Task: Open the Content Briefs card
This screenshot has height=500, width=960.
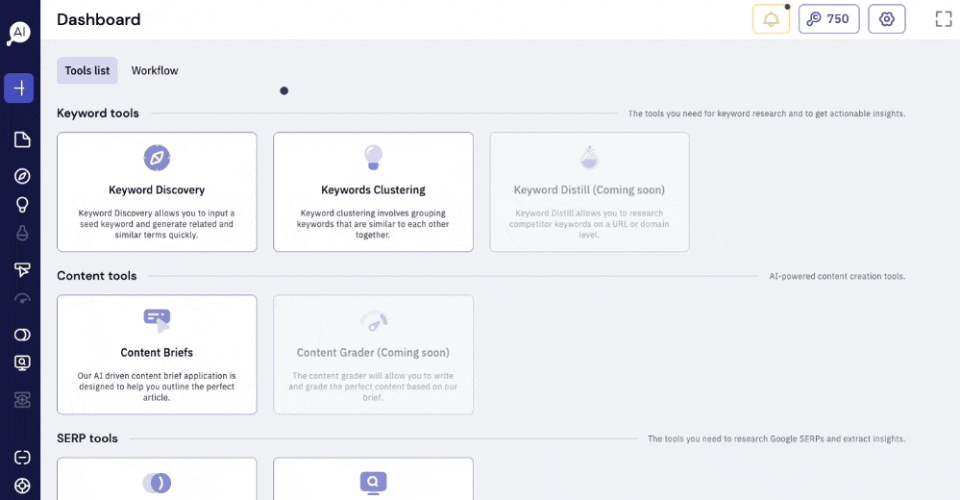Action: pos(157,354)
